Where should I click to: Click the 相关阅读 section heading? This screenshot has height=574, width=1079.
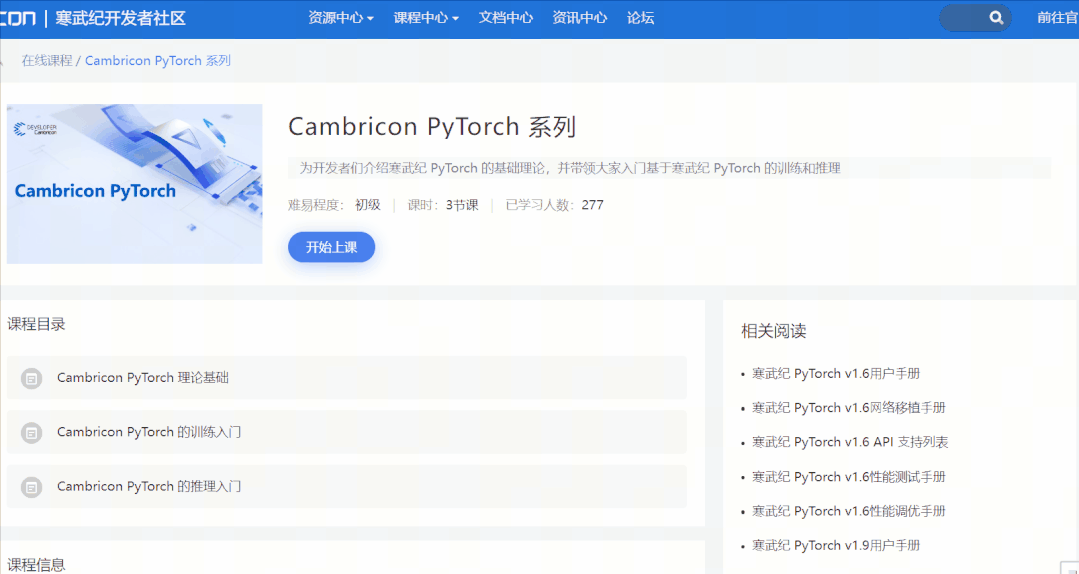click(773, 331)
